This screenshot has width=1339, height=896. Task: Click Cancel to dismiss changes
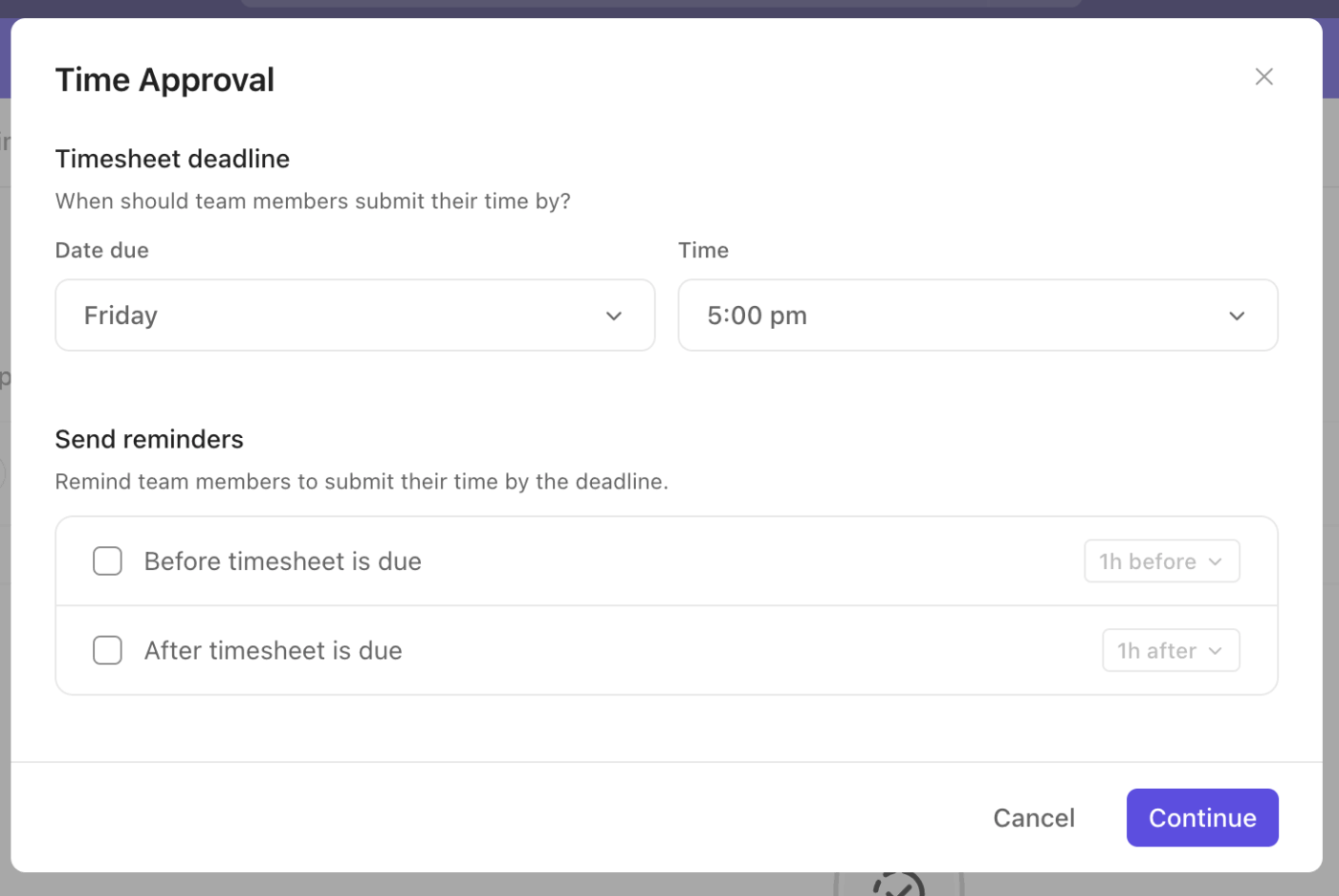1034,818
